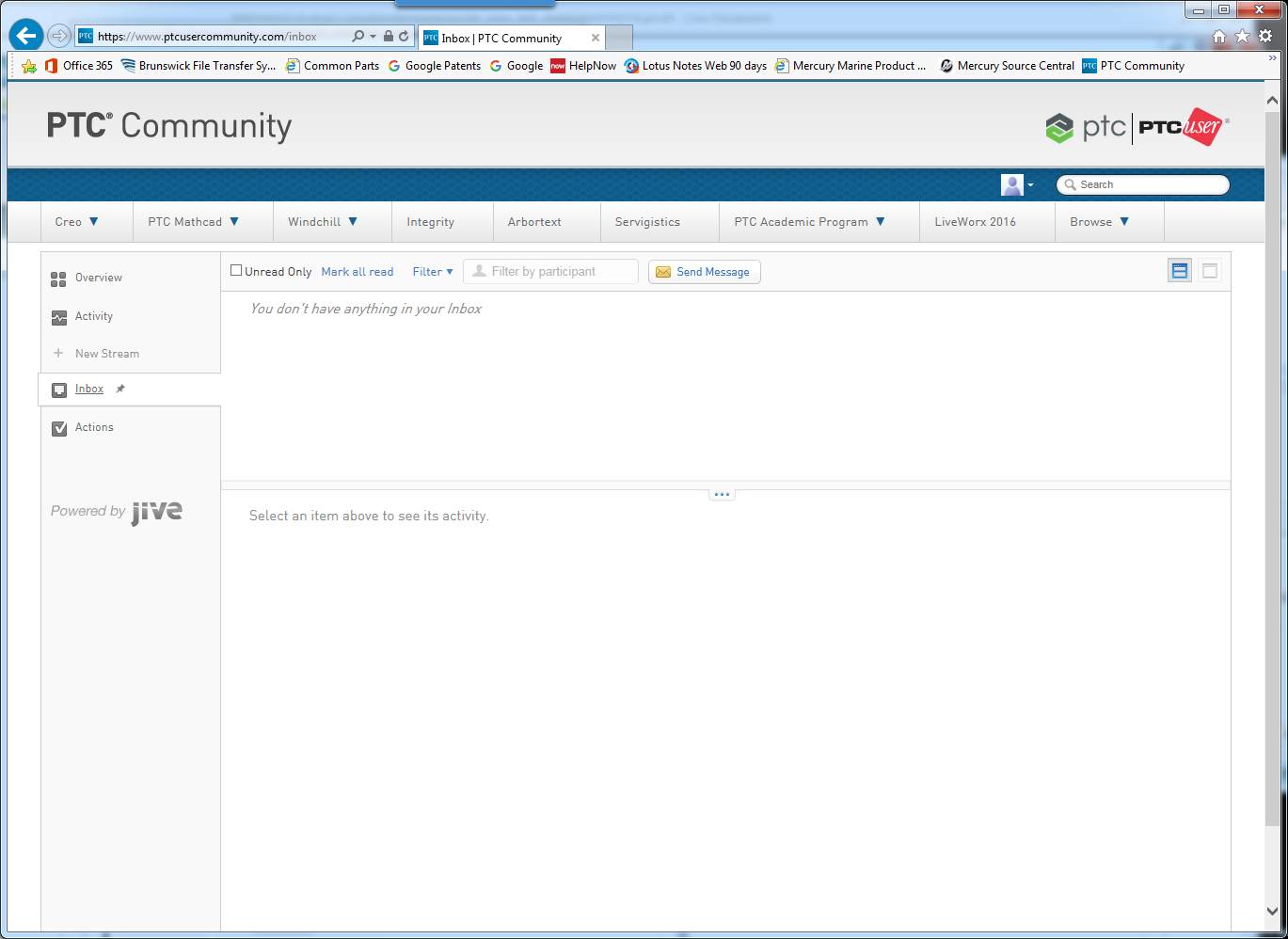Expand the Windchill menu
The image size is (1288, 939).
tap(323, 222)
